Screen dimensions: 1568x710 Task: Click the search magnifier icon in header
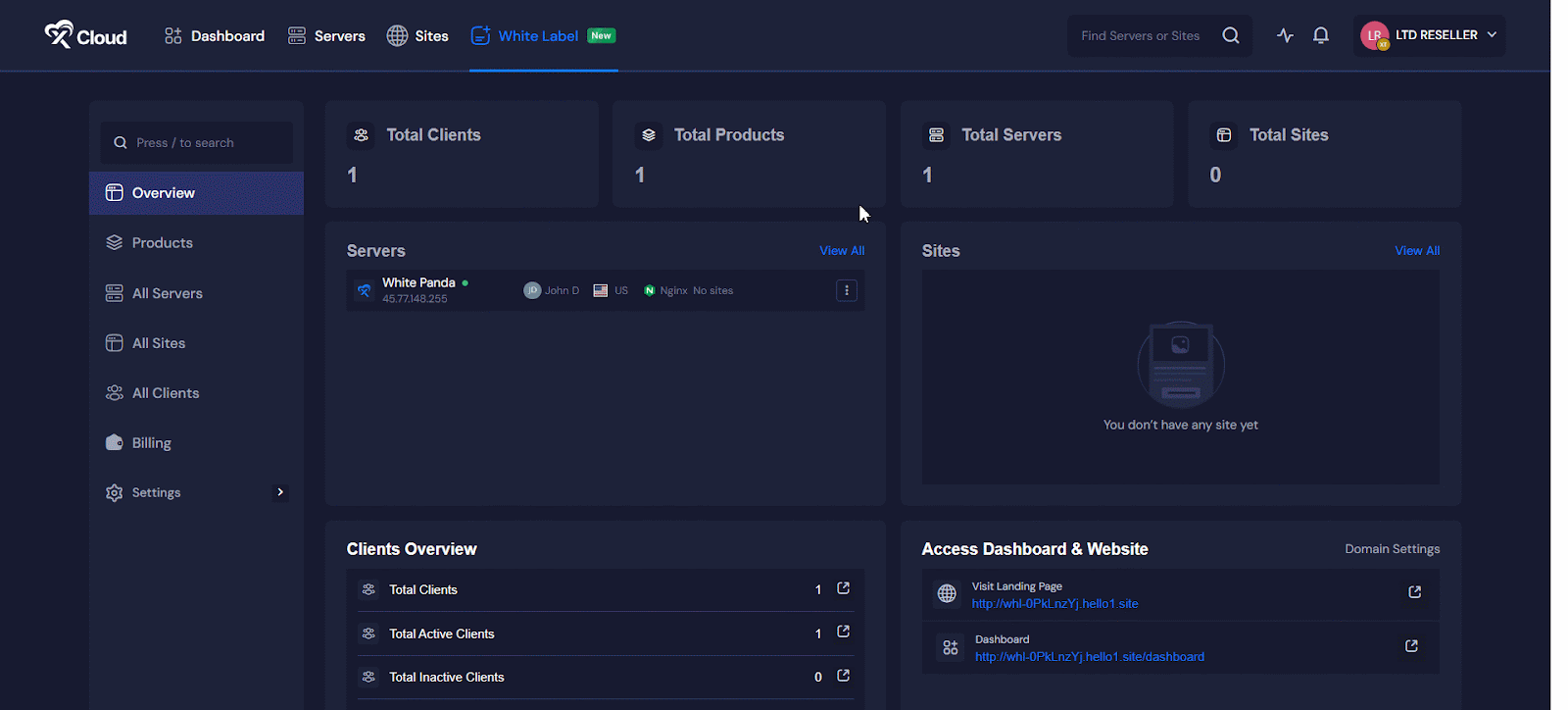tap(1231, 36)
